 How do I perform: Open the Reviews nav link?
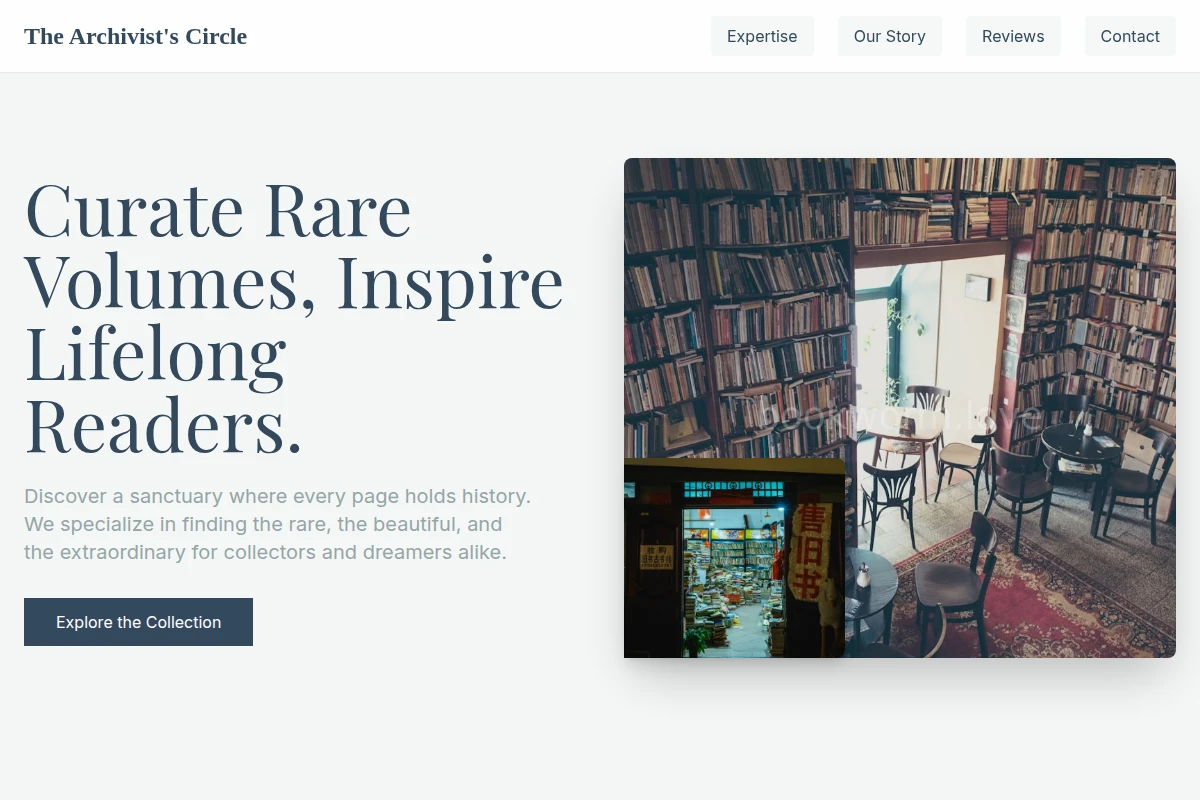pos(1013,36)
